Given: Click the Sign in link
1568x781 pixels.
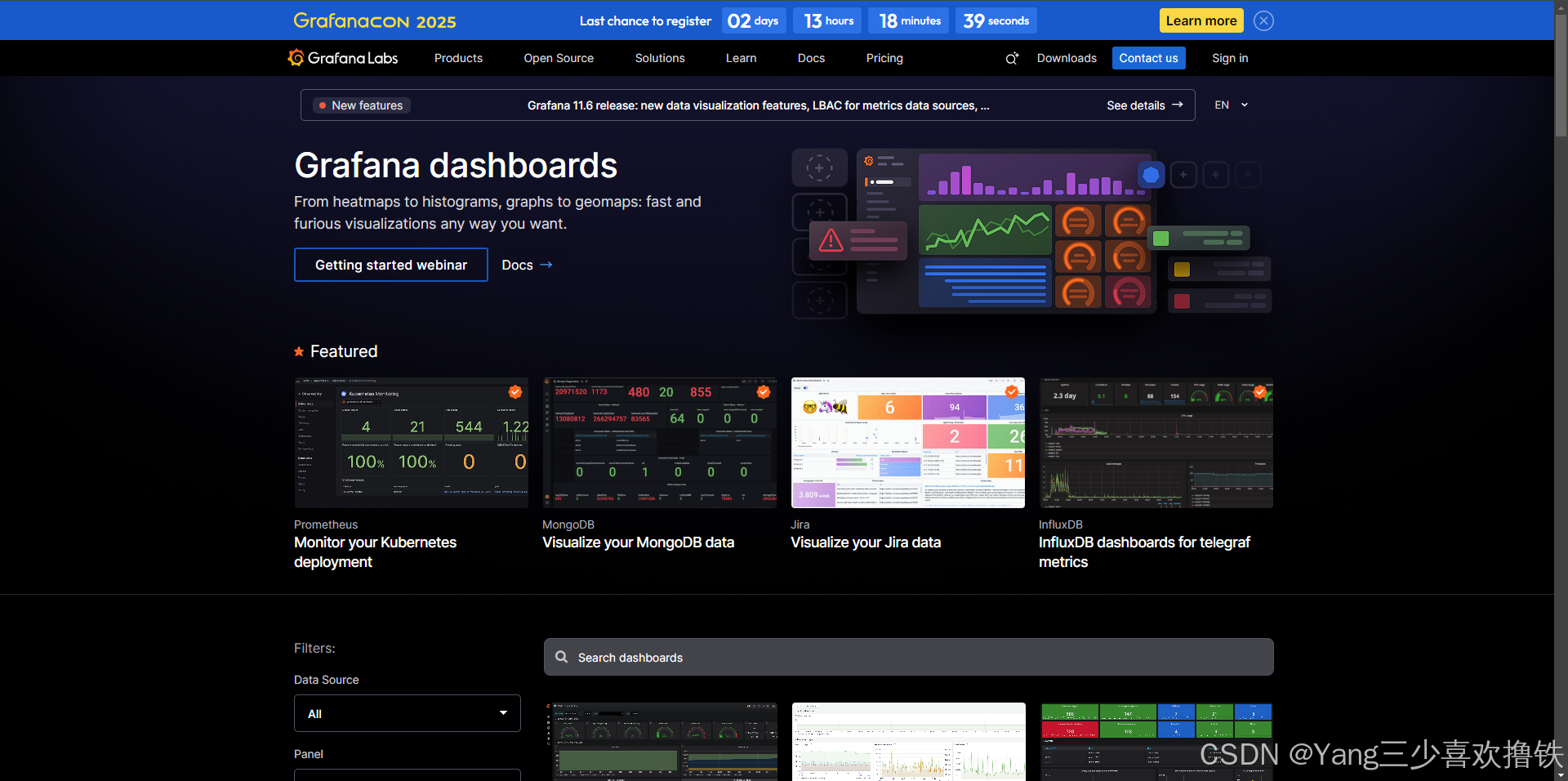Looking at the screenshot, I should pos(1230,58).
